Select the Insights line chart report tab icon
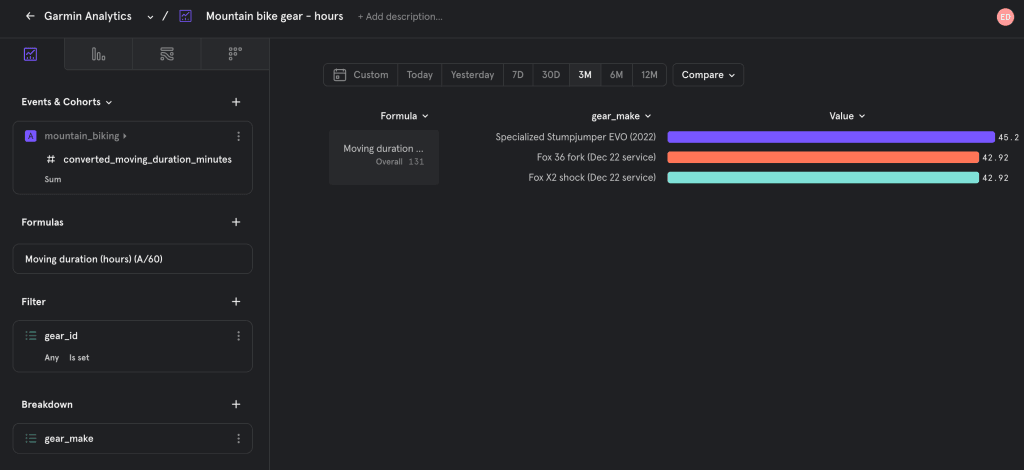Screen dimensions: 1024x470 tap(31, 54)
